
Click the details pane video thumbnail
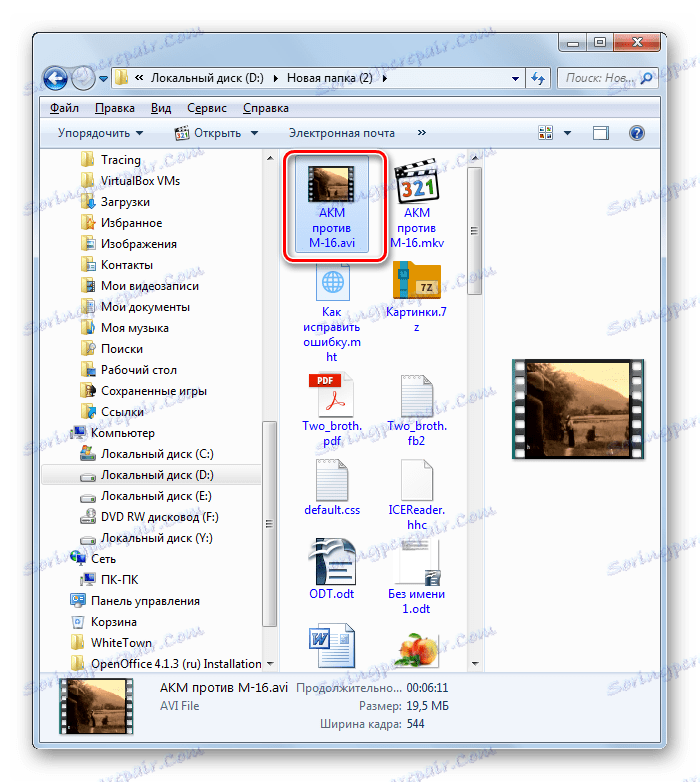(96, 706)
